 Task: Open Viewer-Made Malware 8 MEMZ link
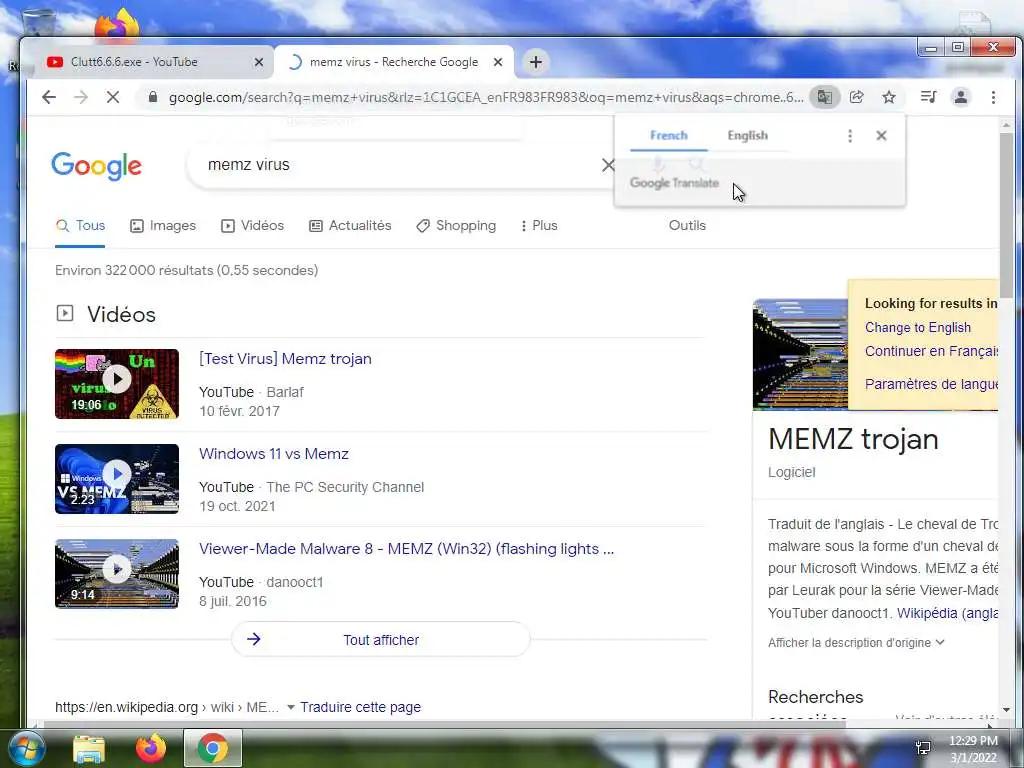406,549
